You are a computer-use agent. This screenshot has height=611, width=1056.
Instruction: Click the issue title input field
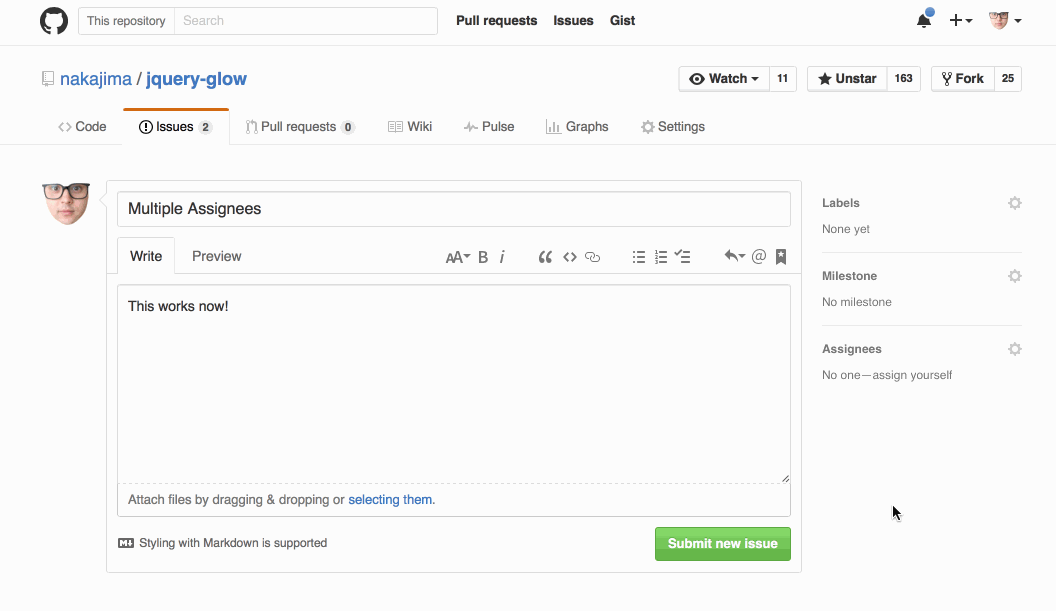[x=454, y=209]
